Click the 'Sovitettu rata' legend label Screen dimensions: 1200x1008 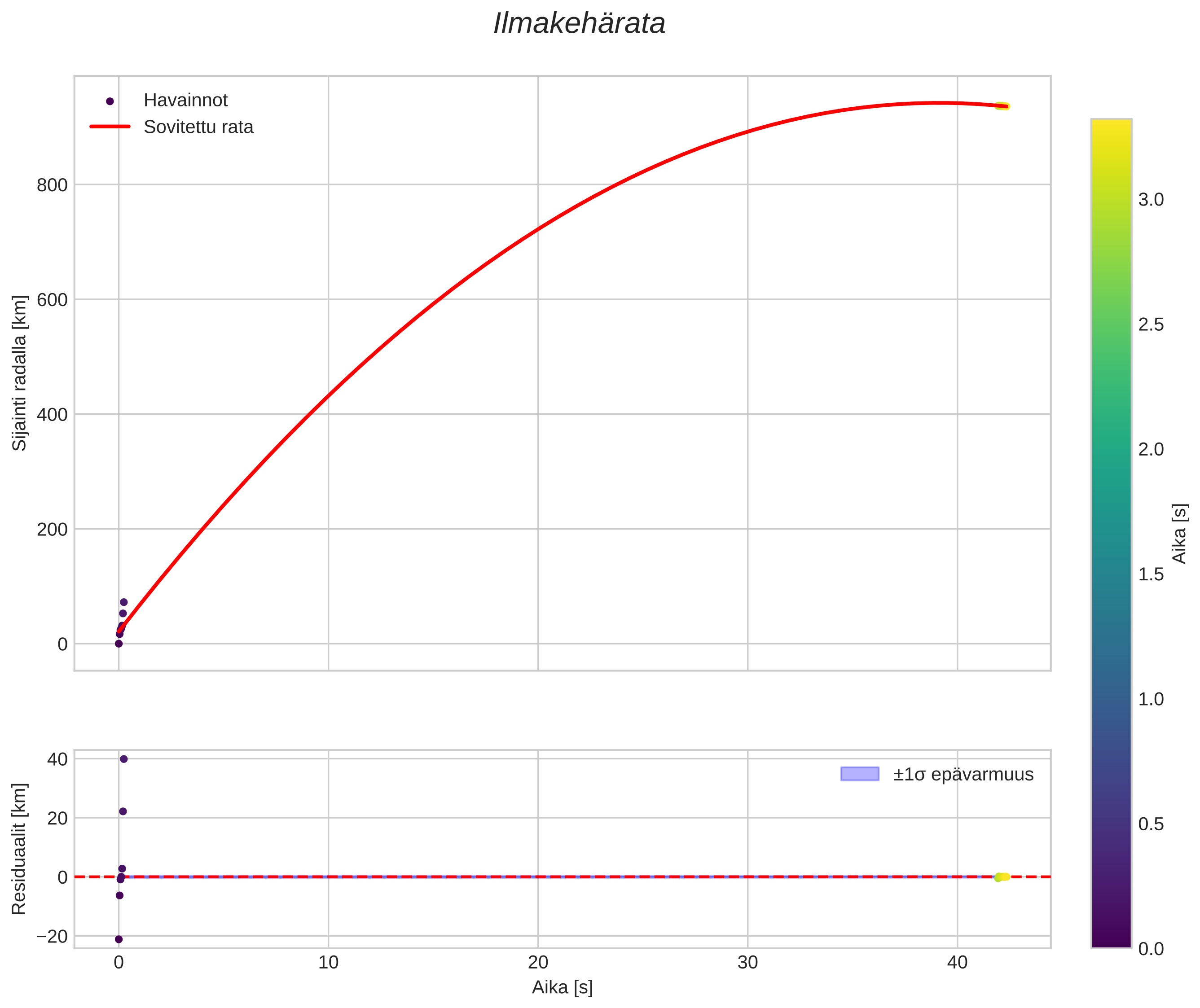pos(198,127)
